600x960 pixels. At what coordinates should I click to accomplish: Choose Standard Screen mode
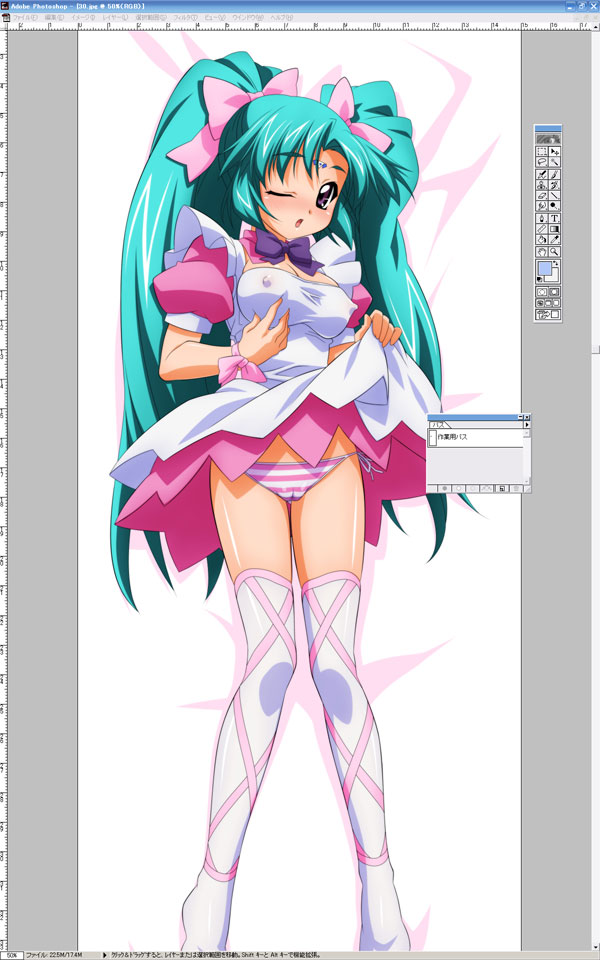coord(540,303)
